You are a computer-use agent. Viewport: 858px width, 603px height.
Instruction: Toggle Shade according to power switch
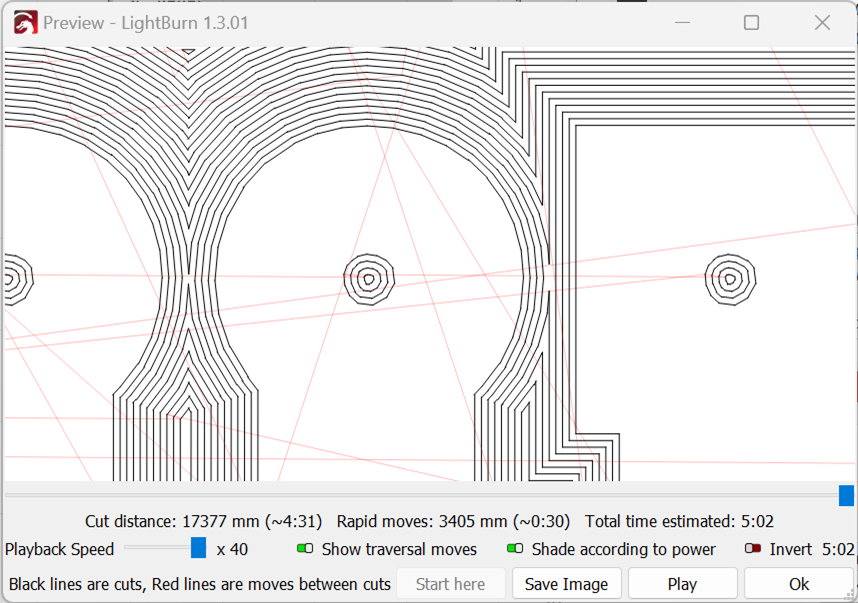[515, 548]
